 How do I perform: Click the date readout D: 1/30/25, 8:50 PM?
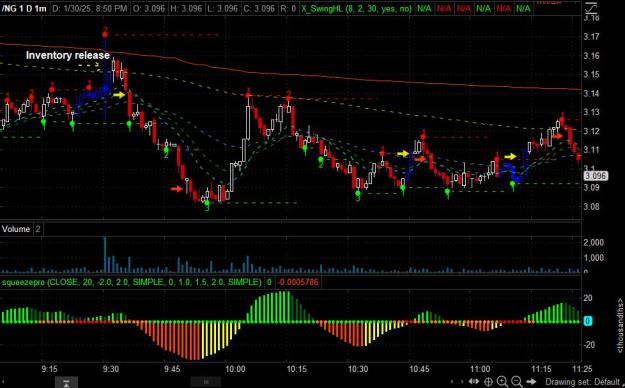pos(90,8)
